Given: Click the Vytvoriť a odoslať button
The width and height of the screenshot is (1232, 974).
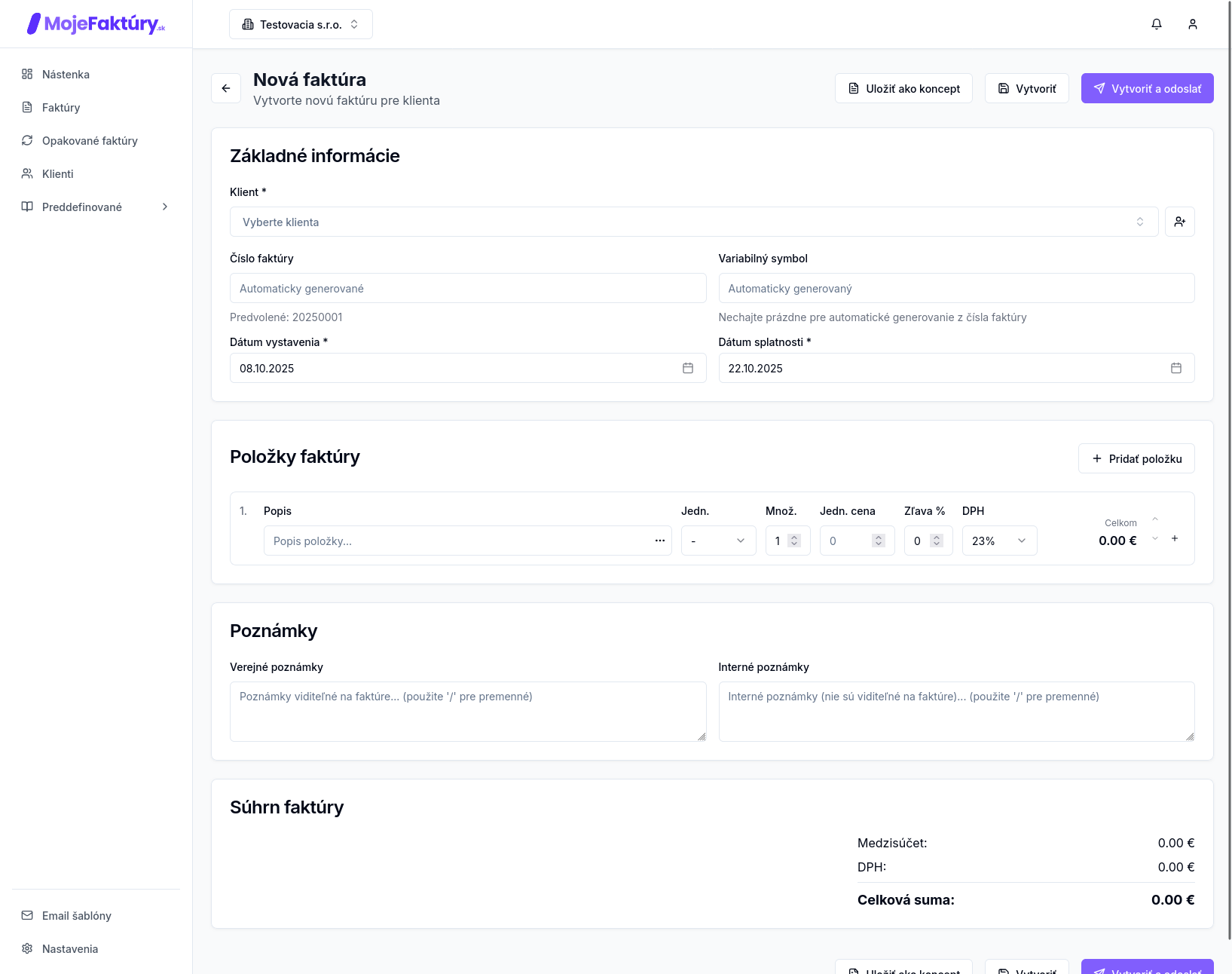Looking at the screenshot, I should coord(1147,88).
